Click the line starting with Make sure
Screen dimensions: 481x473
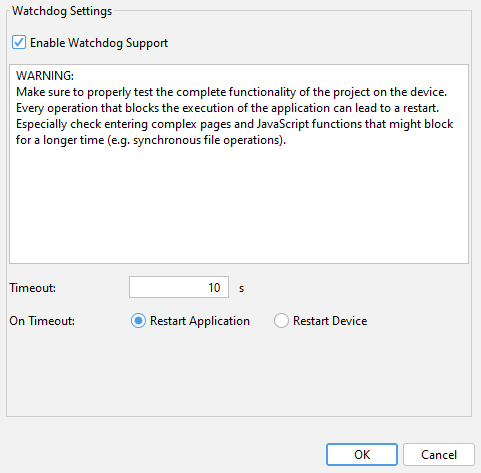pos(231,92)
